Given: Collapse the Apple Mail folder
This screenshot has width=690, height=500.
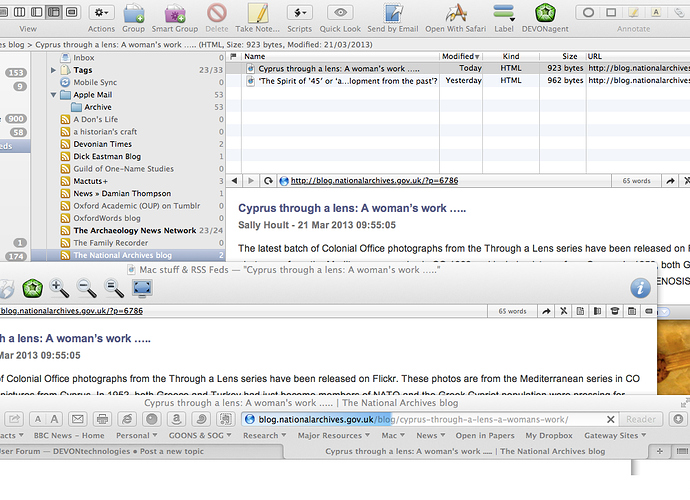Looking at the screenshot, I should pos(53,95).
